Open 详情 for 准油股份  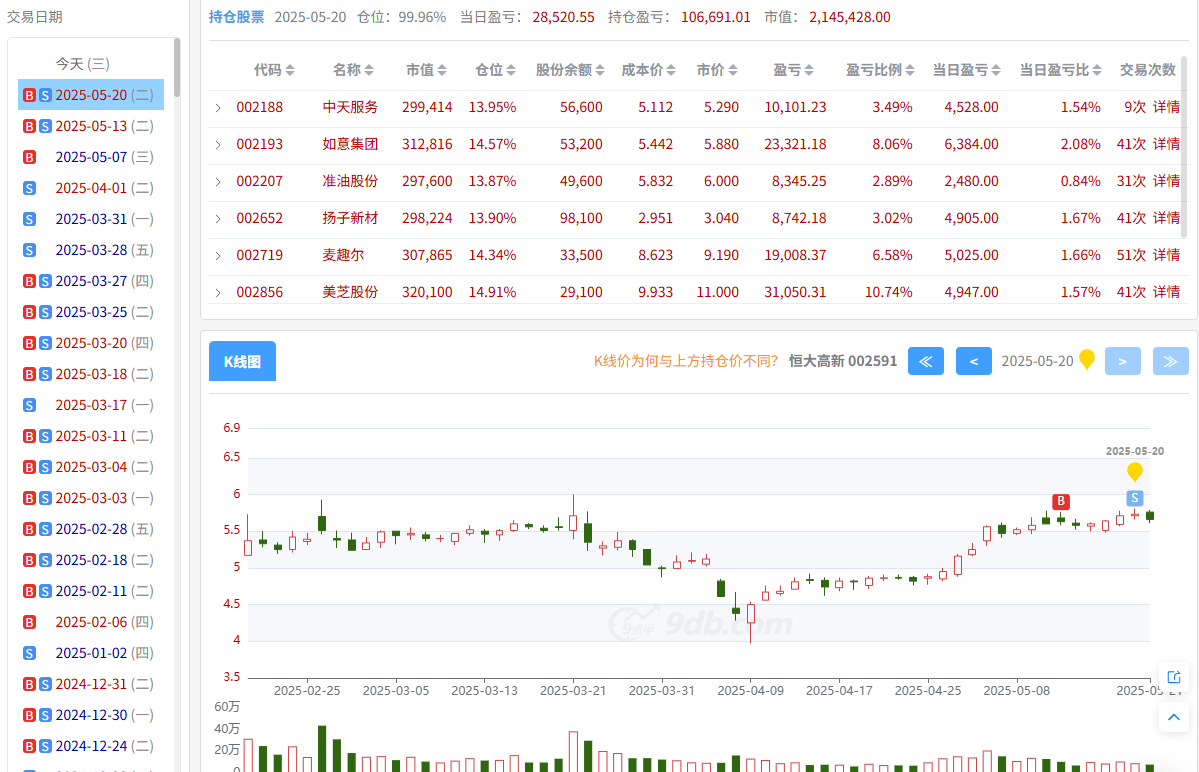[x=1166, y=182]
